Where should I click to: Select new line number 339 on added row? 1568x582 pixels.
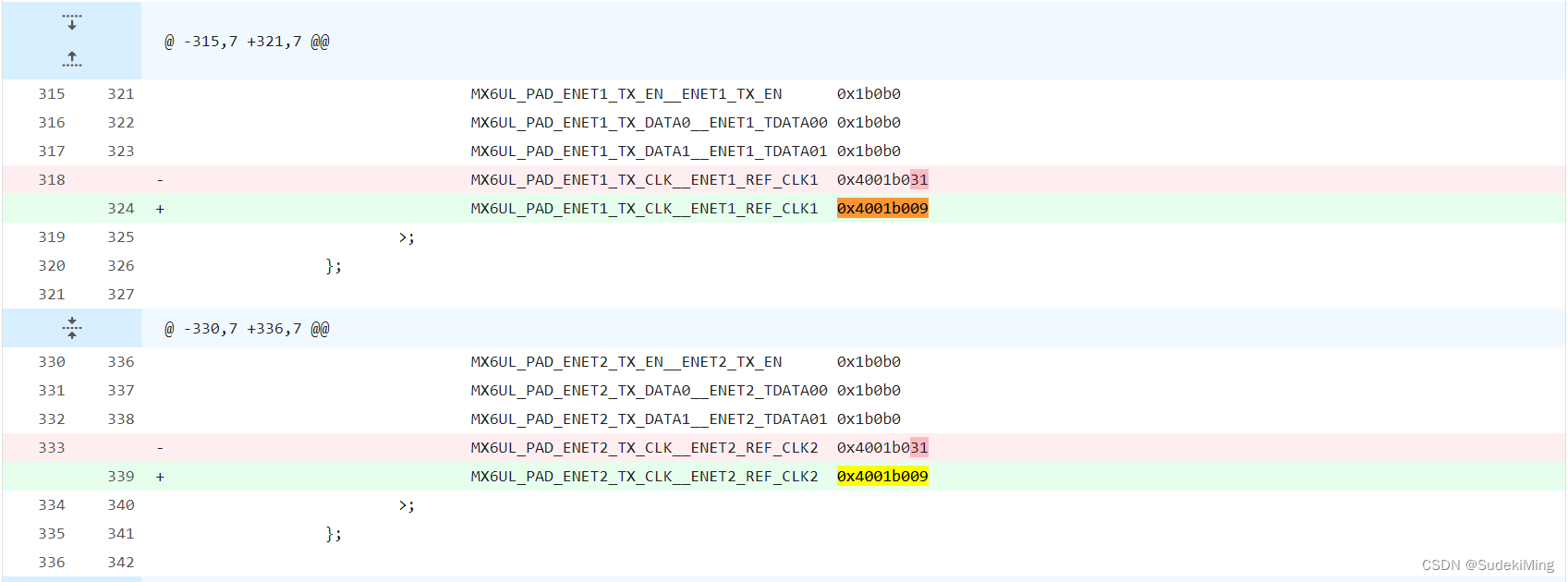tap(121, 477)
